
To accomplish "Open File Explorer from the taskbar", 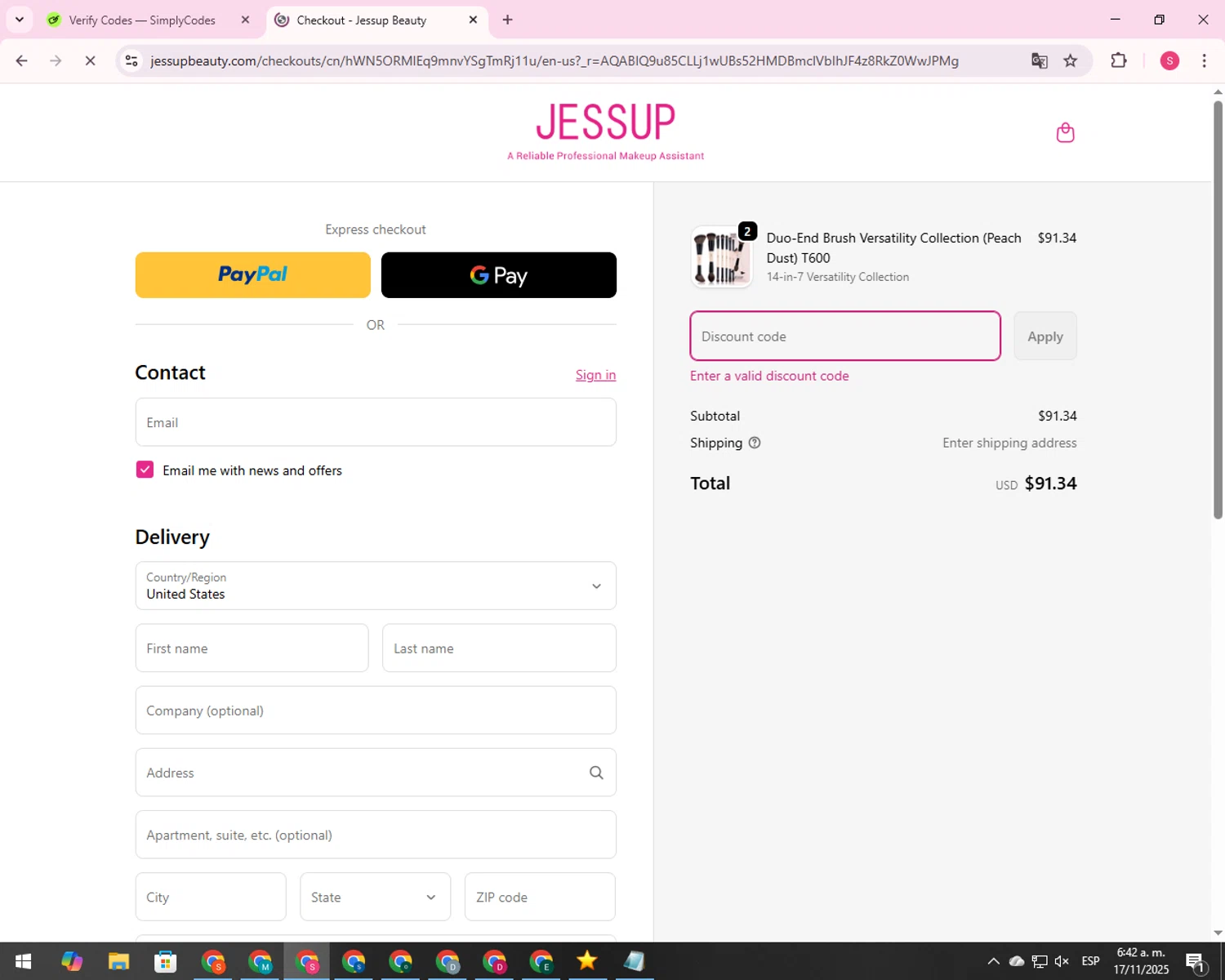I will click(x=118, y=961).
